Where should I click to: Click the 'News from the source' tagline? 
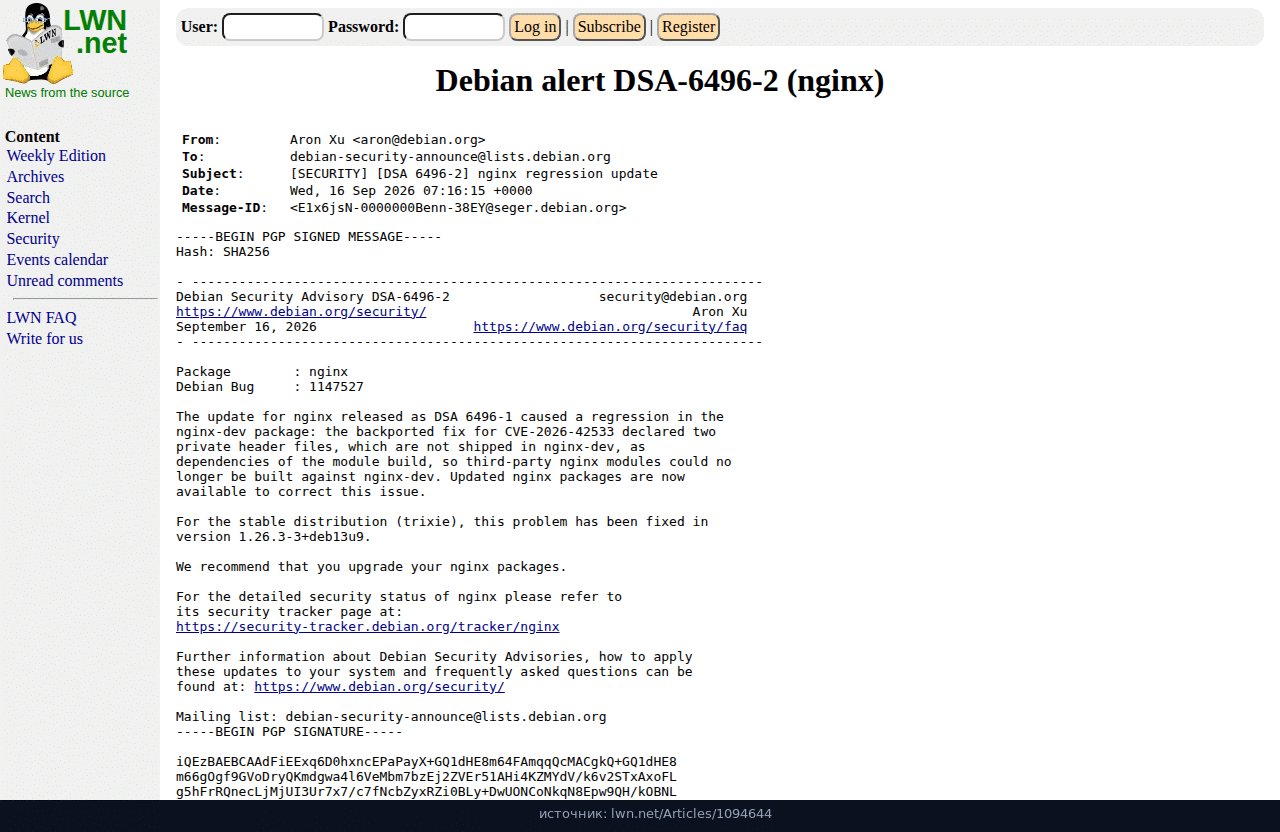pos(67,93)
